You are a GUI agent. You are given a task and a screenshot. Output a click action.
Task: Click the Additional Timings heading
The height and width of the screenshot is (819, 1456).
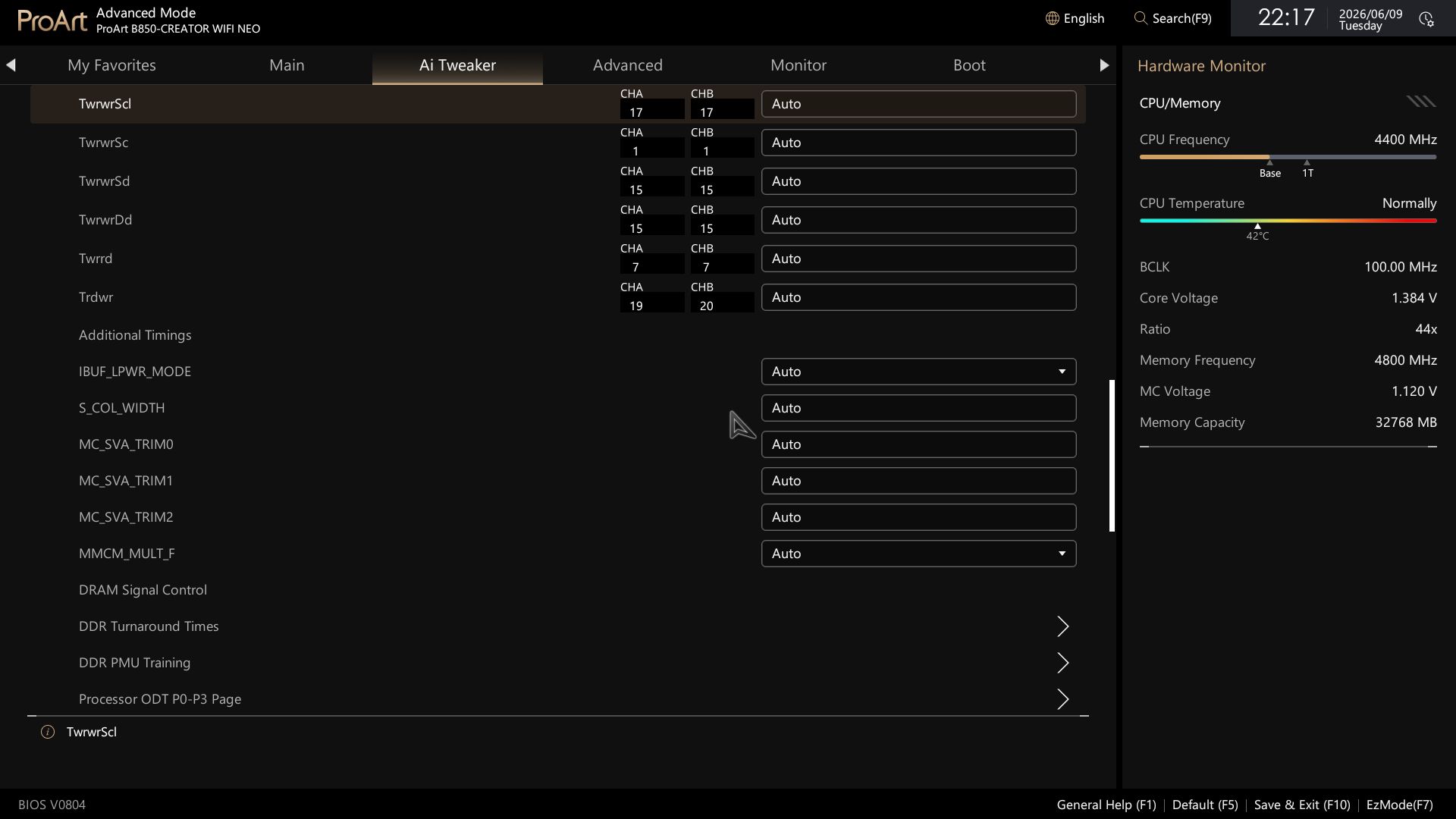click(135, 335)
